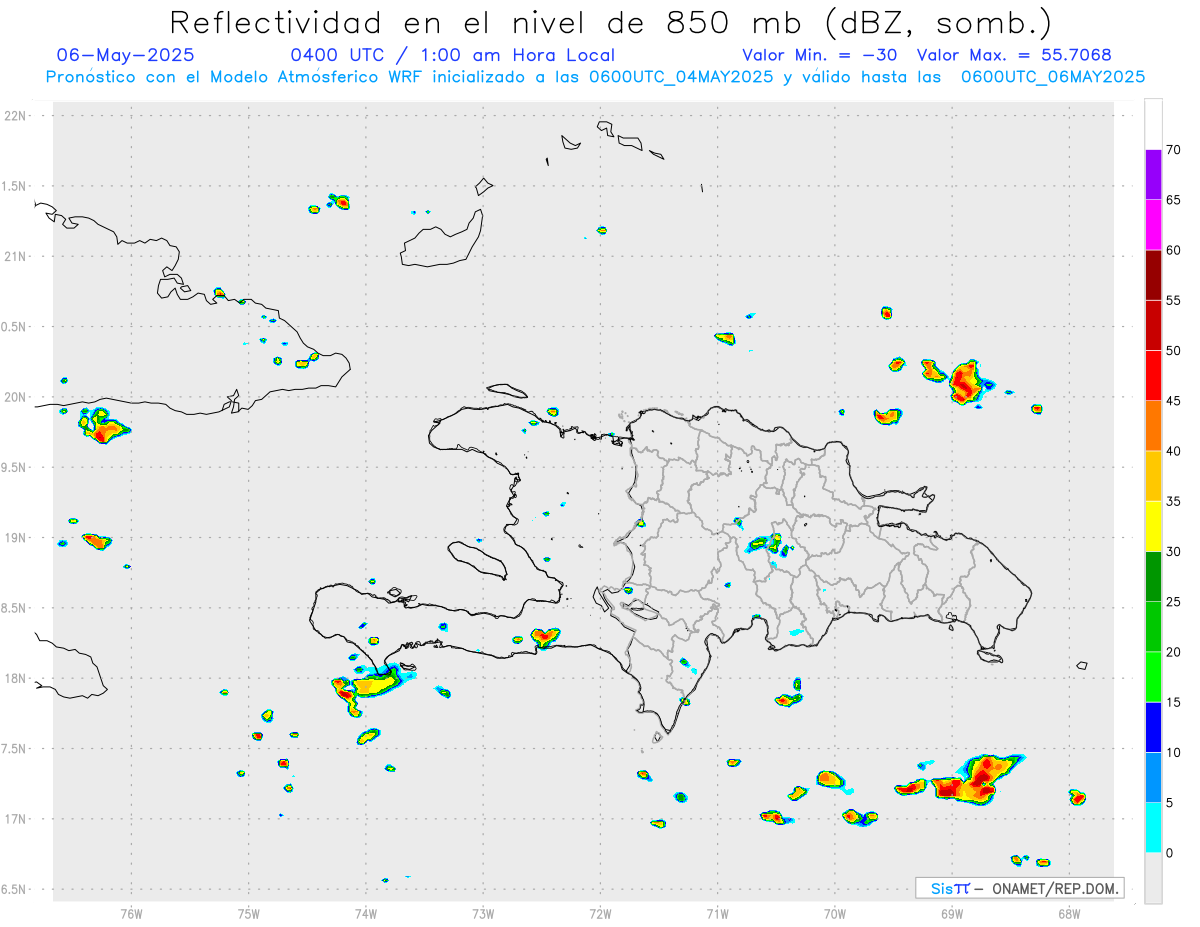This screenshot has width=1200, height=927.
Task: Click the '68W' longitude label
Action: (x=1069, y=913)
